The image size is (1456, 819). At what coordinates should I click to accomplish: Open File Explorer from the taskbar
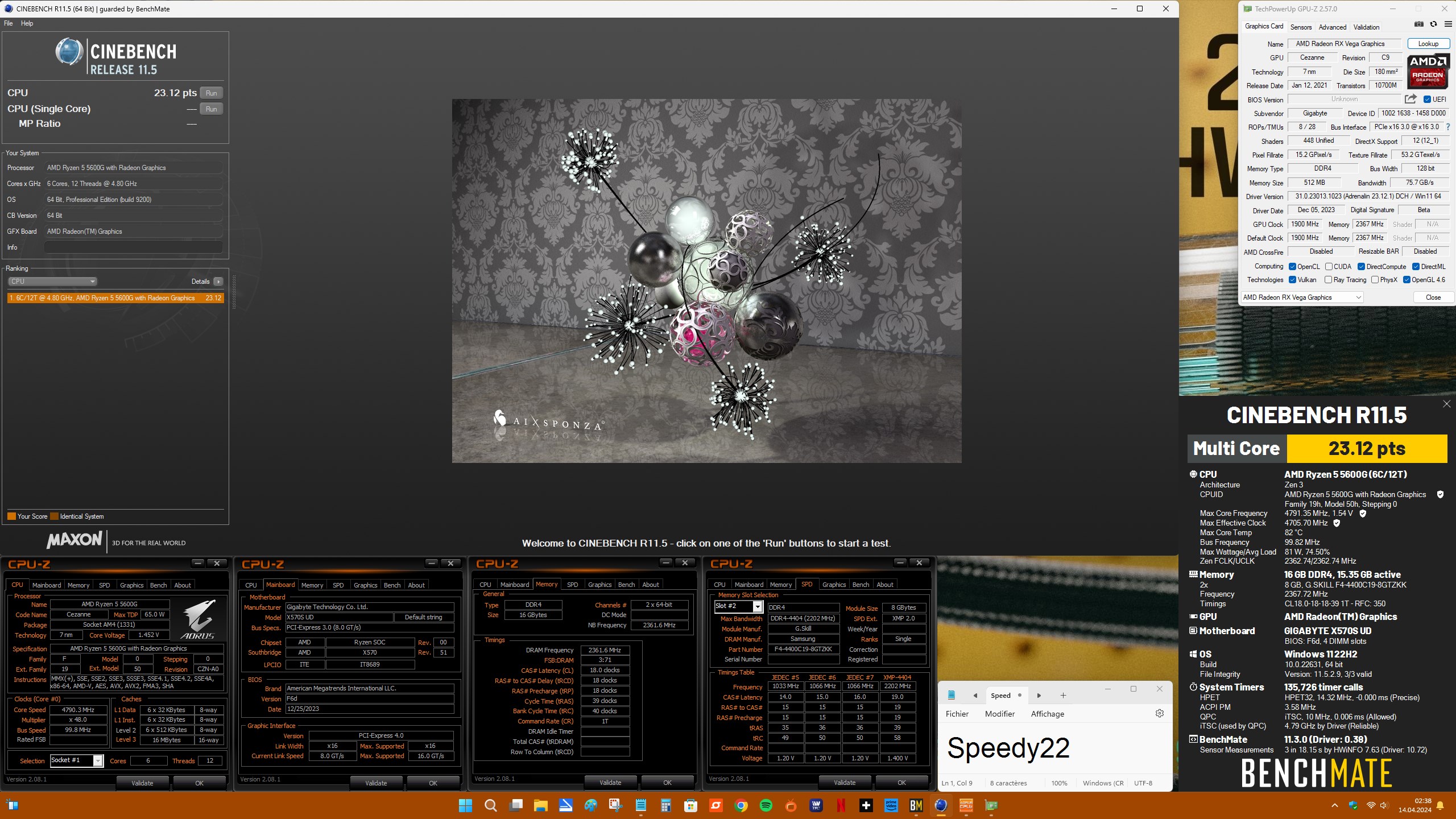pos(540,805)
